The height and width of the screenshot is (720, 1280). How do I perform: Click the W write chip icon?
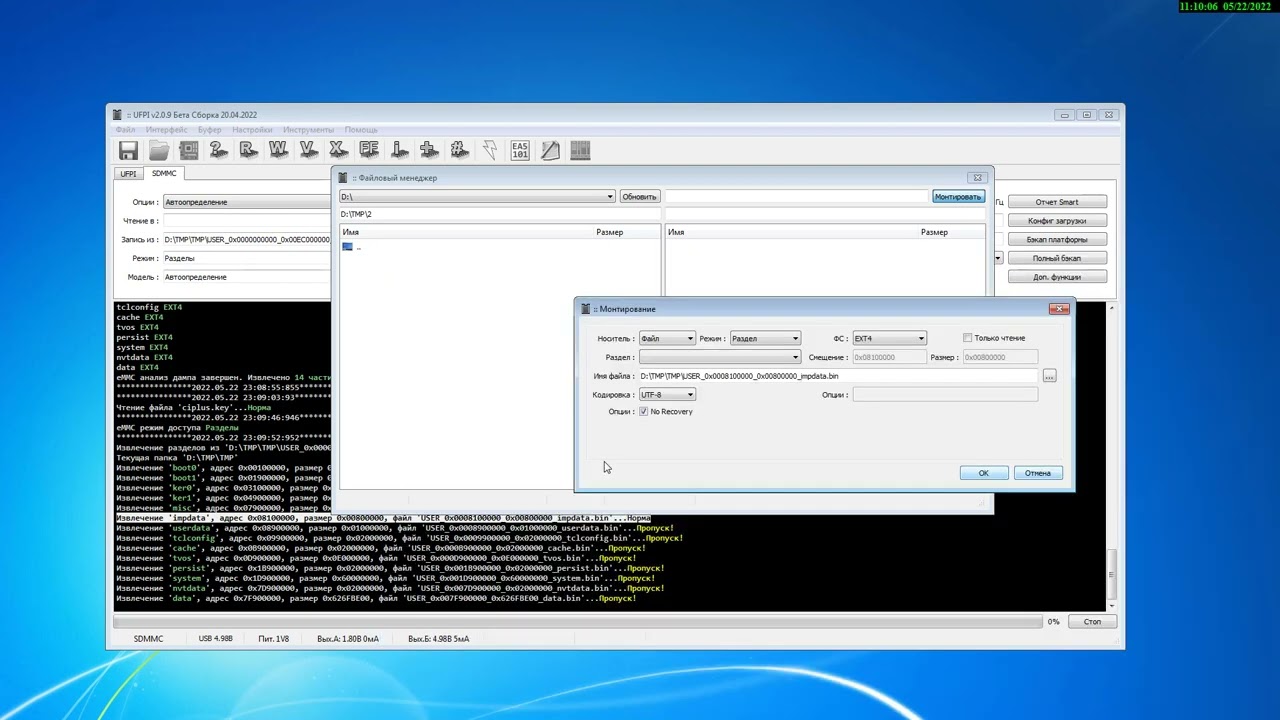click(x=278, y=150)
